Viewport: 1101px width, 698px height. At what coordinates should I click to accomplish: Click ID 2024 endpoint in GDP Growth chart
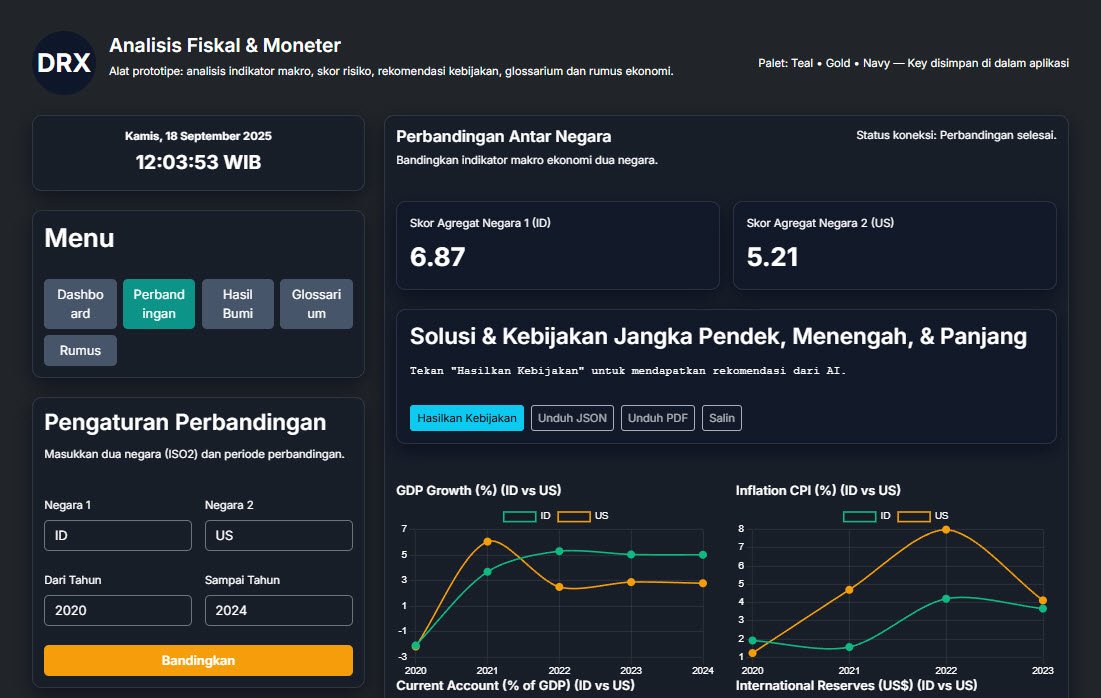pos(703,555)
